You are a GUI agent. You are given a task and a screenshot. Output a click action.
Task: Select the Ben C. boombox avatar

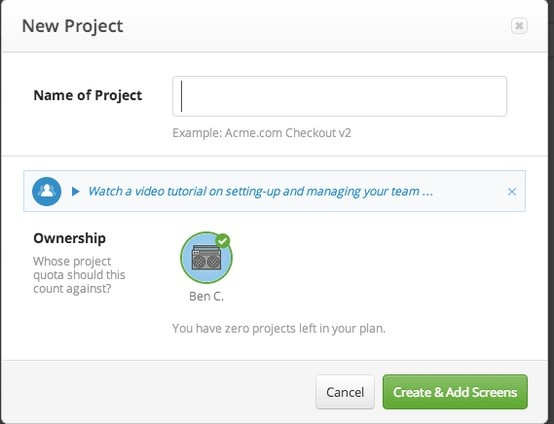[x=206, y=258]
